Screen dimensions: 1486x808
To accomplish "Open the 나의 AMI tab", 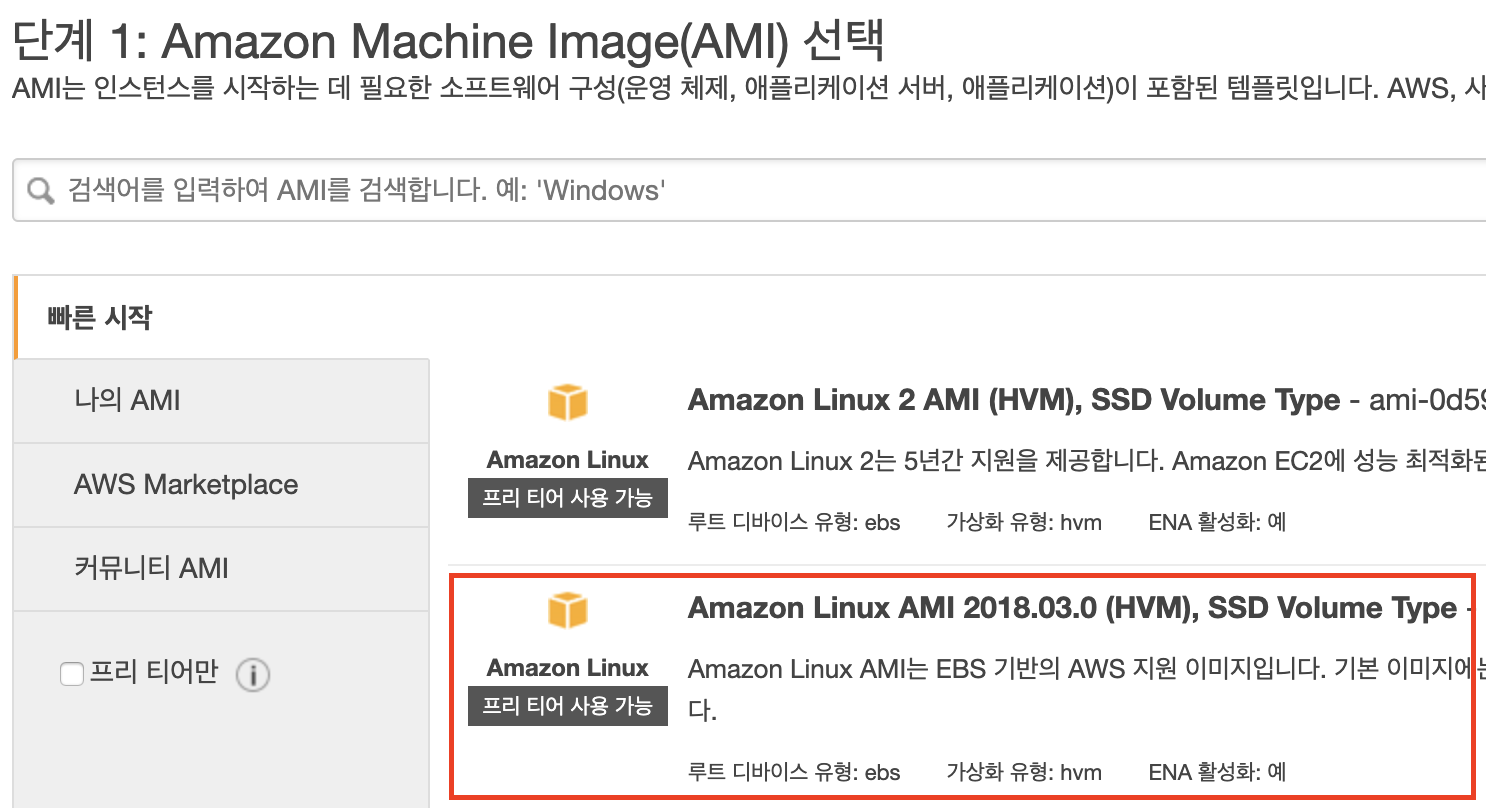I will tap(222, 401).
